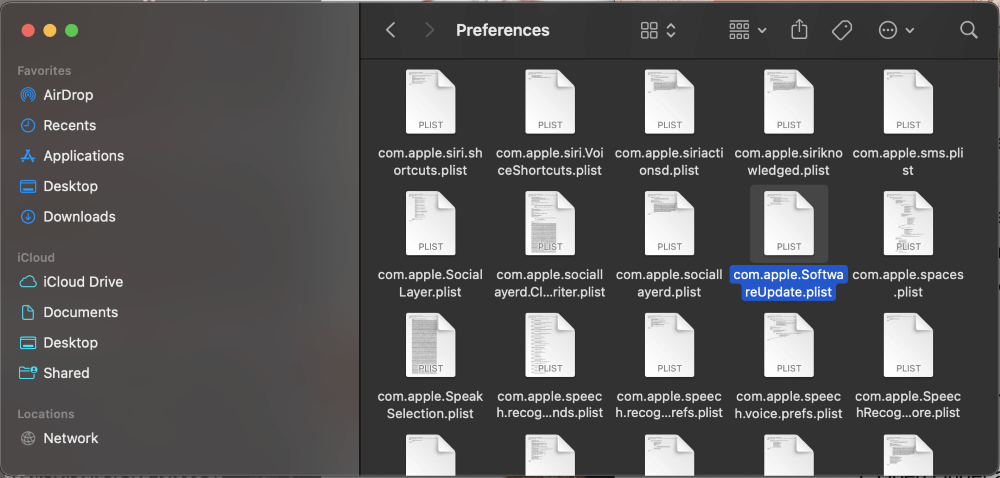
Task: Select com.apple.sociallayerd.plist file icon
Action: (x=669, y=224)
